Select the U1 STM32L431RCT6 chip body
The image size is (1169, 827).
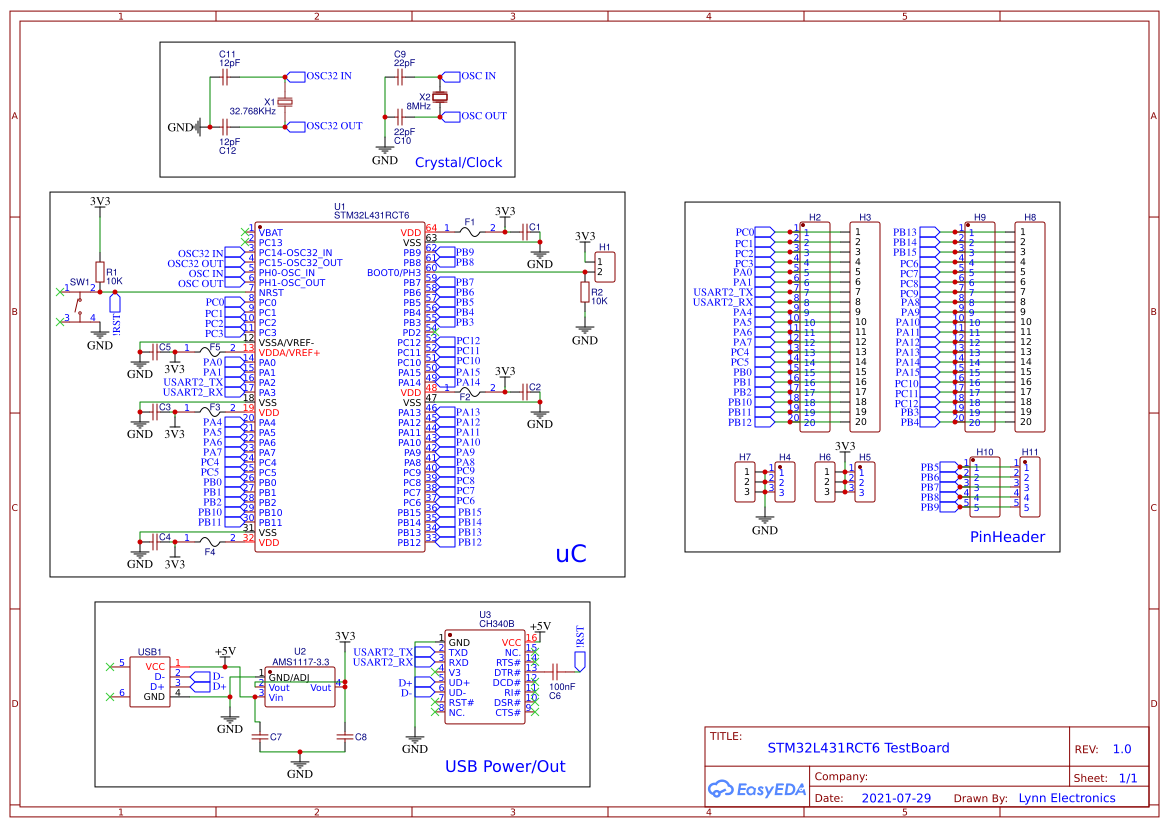click(x=340, y=387)
